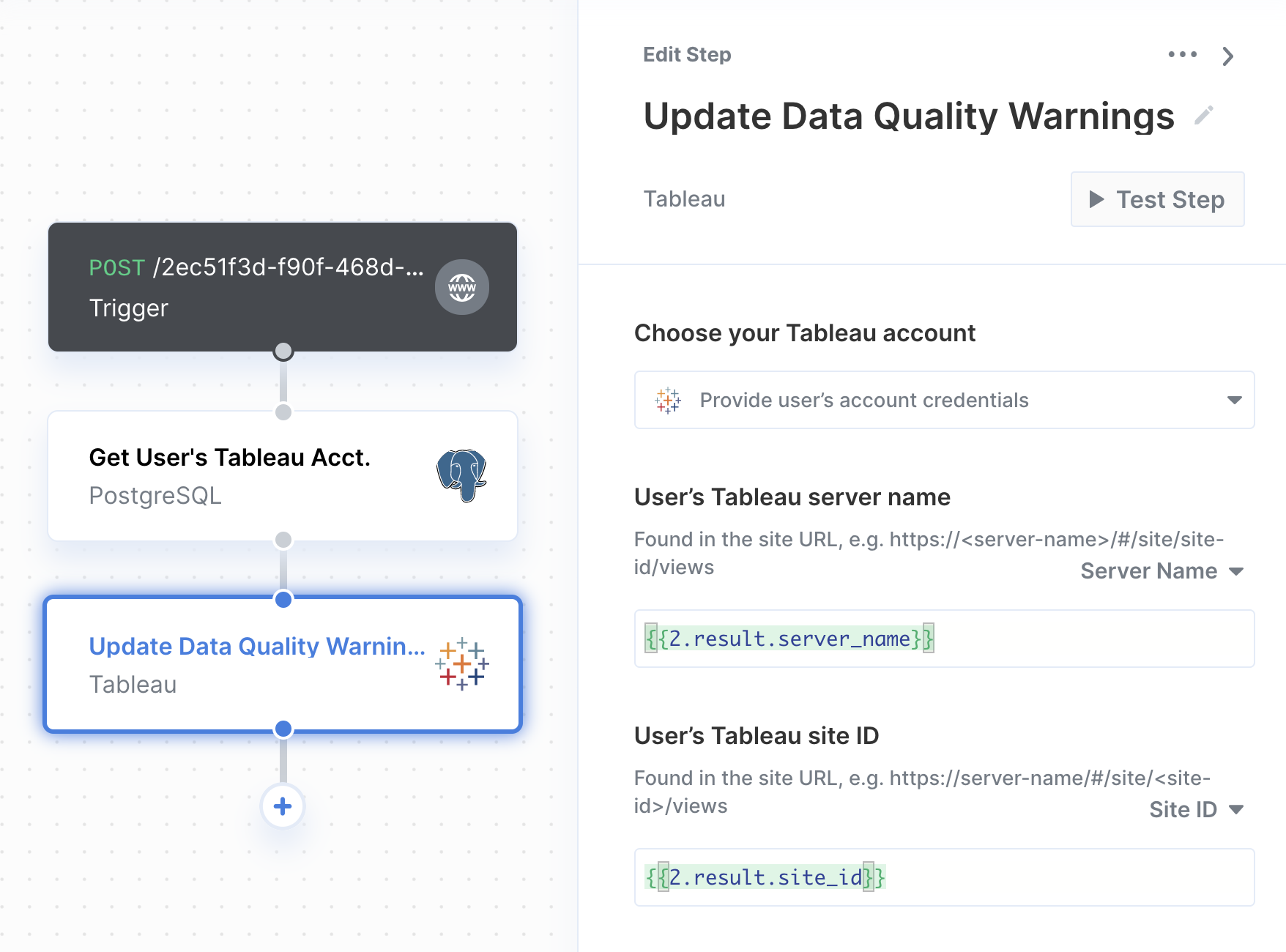Click the site_id template input field
1286x952 pixels.
[x=945, y=877]
